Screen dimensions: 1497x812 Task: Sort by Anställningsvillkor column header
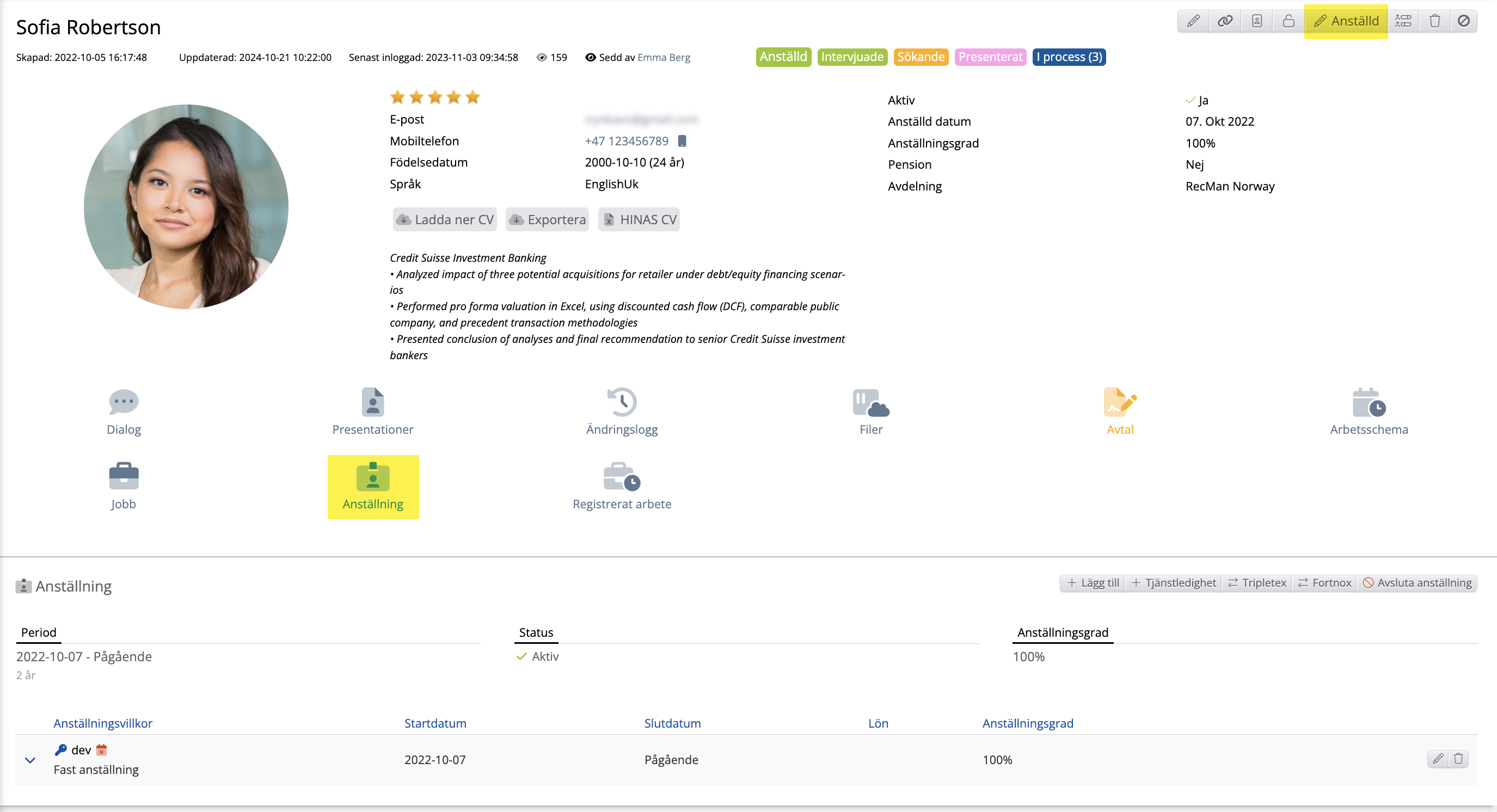point(103,723)
